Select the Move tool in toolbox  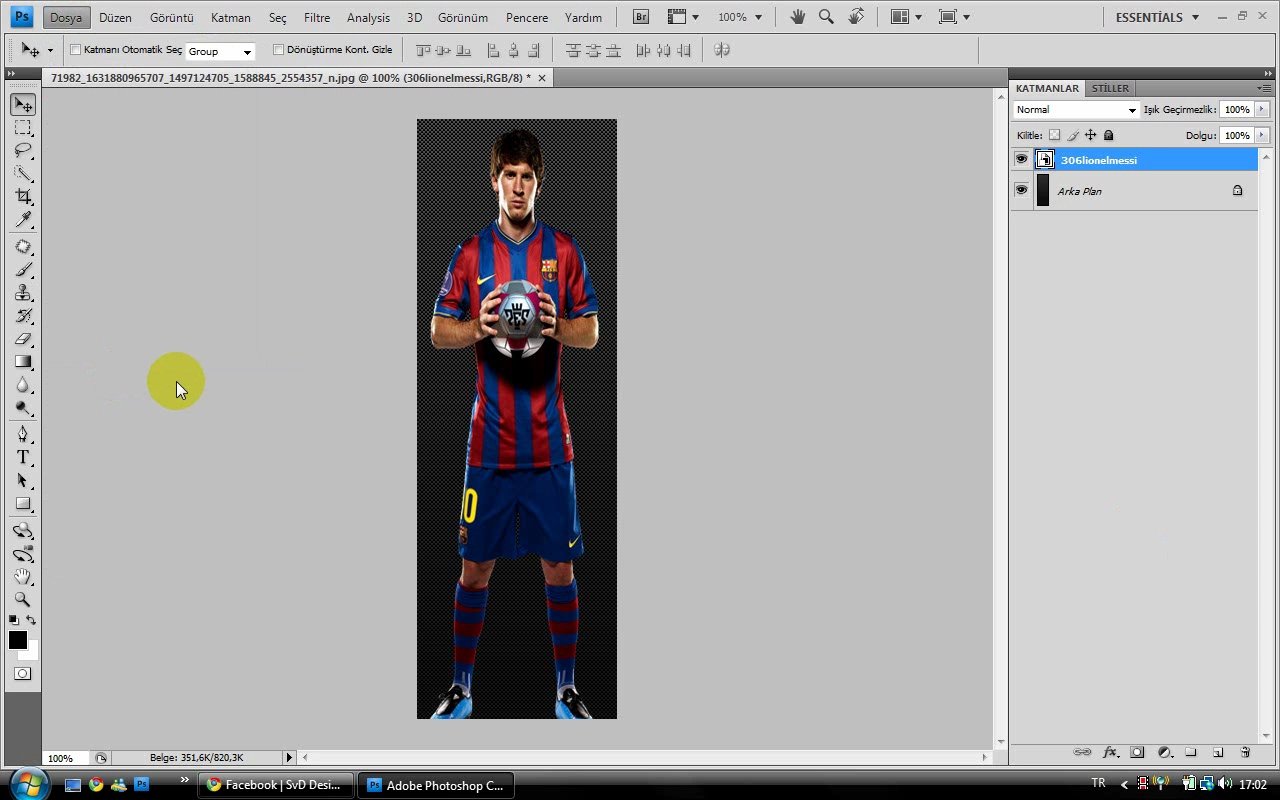tap(23, 105)
